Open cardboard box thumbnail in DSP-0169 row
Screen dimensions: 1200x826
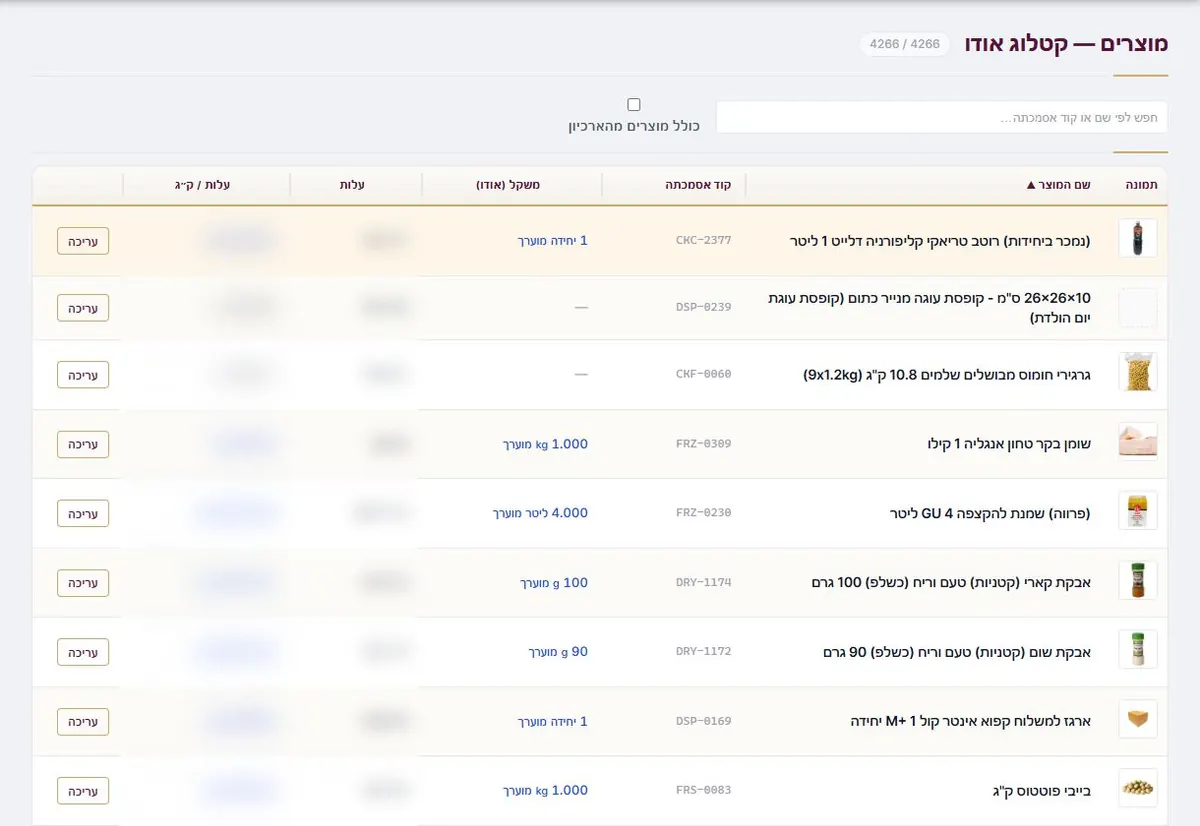pos(1138,719)
